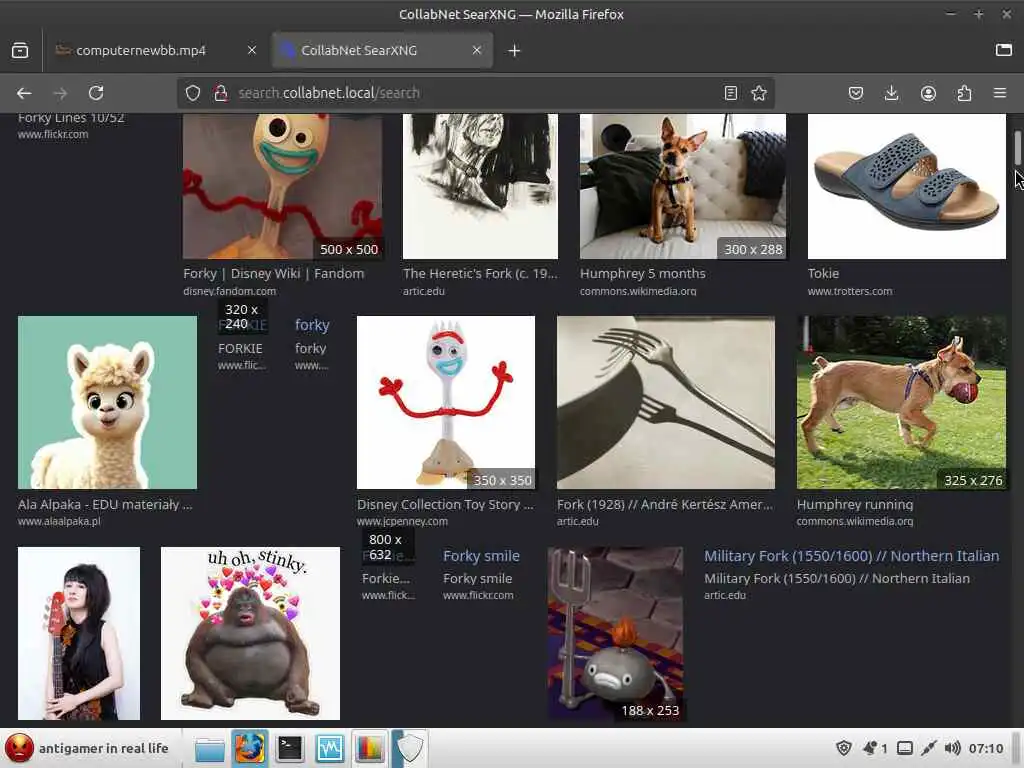Click the insecure connection padlock icon
The image size is (1024, 768).
coord(221,93)
